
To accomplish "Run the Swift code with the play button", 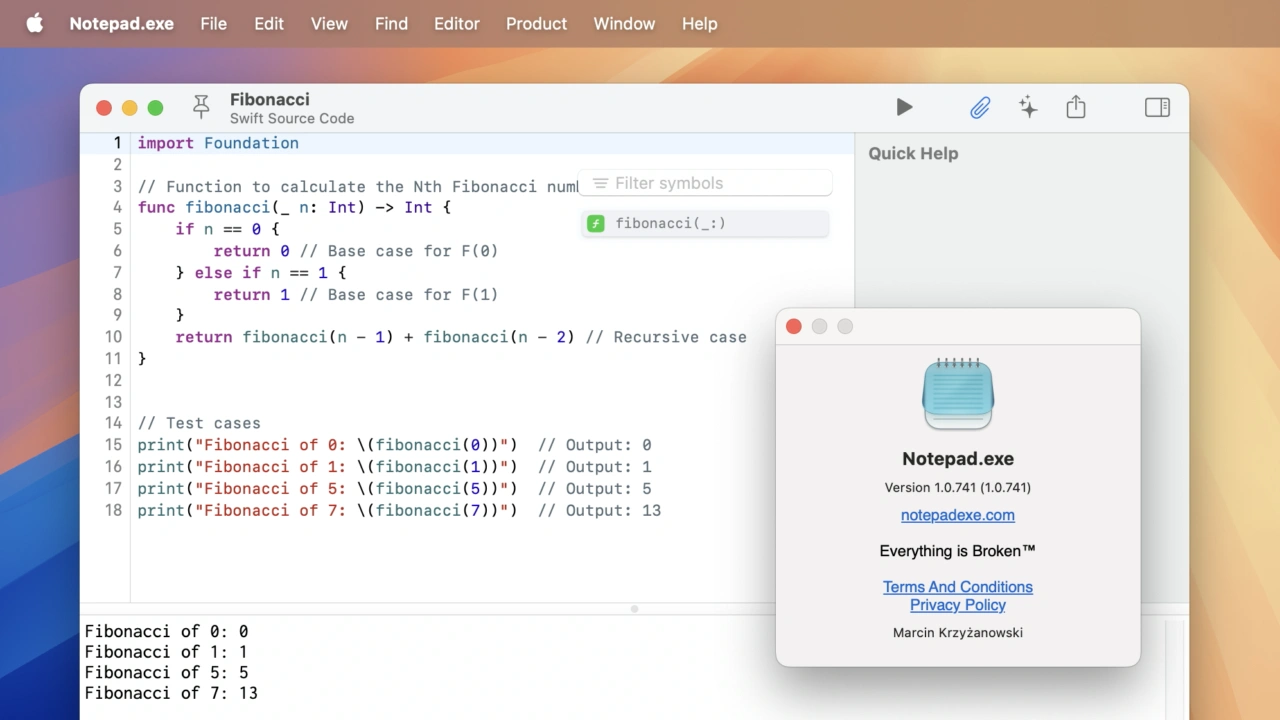I will [904, 107].
